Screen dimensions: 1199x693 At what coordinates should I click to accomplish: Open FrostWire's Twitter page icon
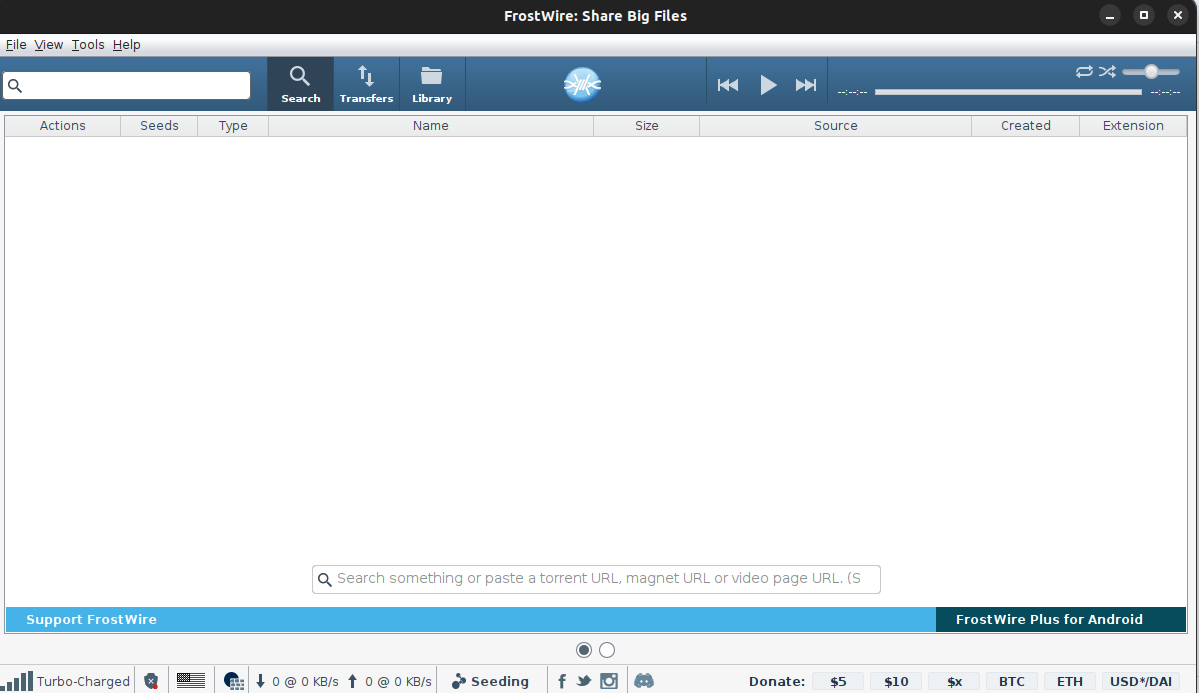584,681
